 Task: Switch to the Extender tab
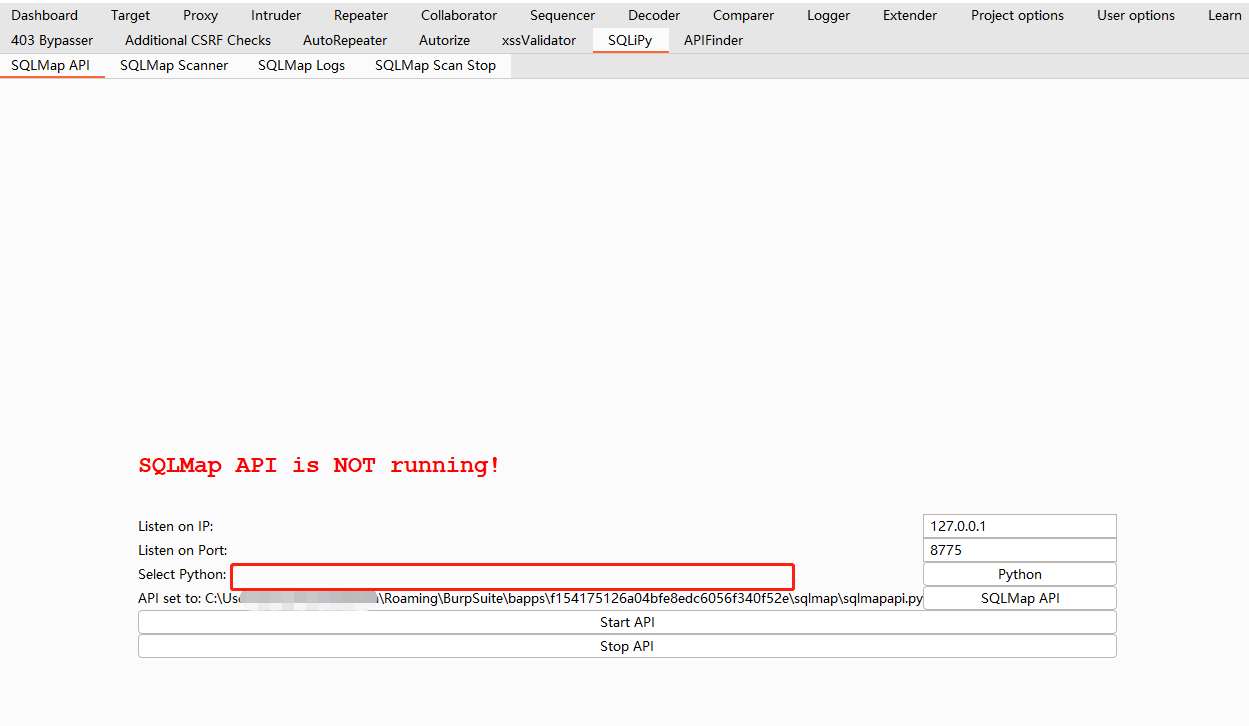[x=910, y=15]
